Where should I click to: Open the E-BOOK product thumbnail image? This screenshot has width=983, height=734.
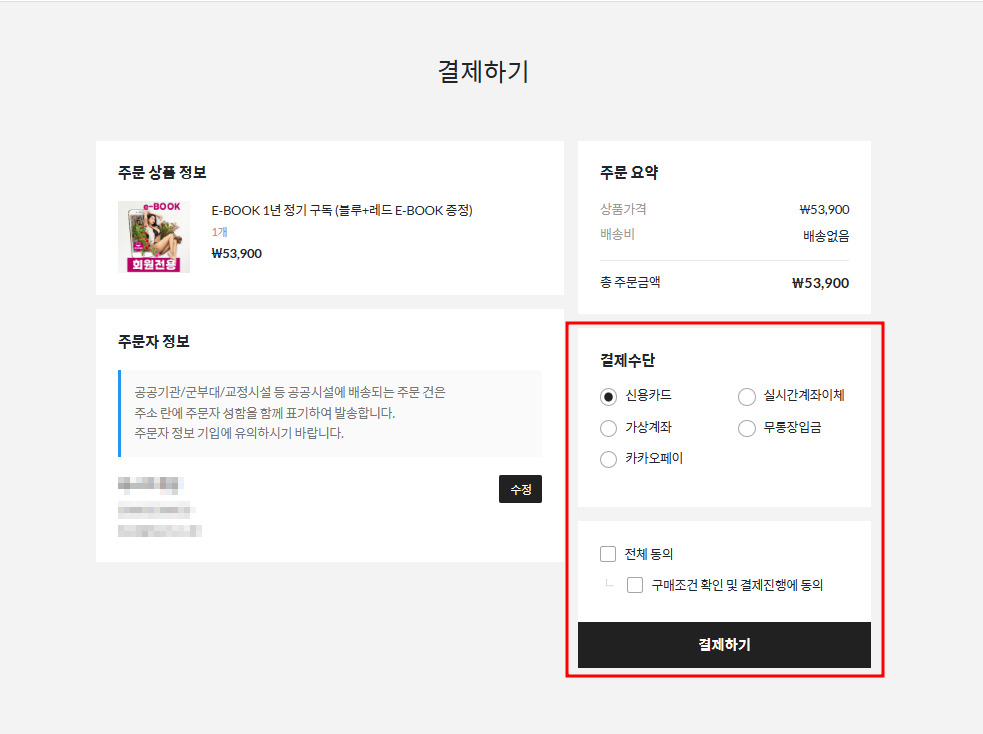(x=154, y=237)
